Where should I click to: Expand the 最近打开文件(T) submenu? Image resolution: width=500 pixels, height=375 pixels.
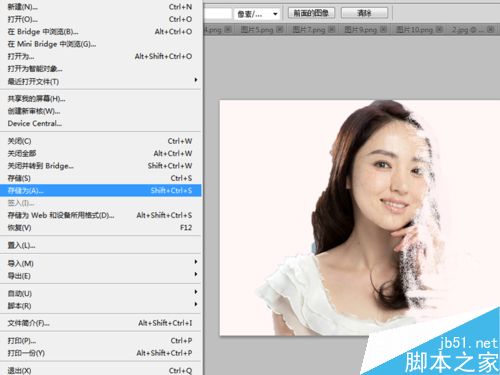100,81
